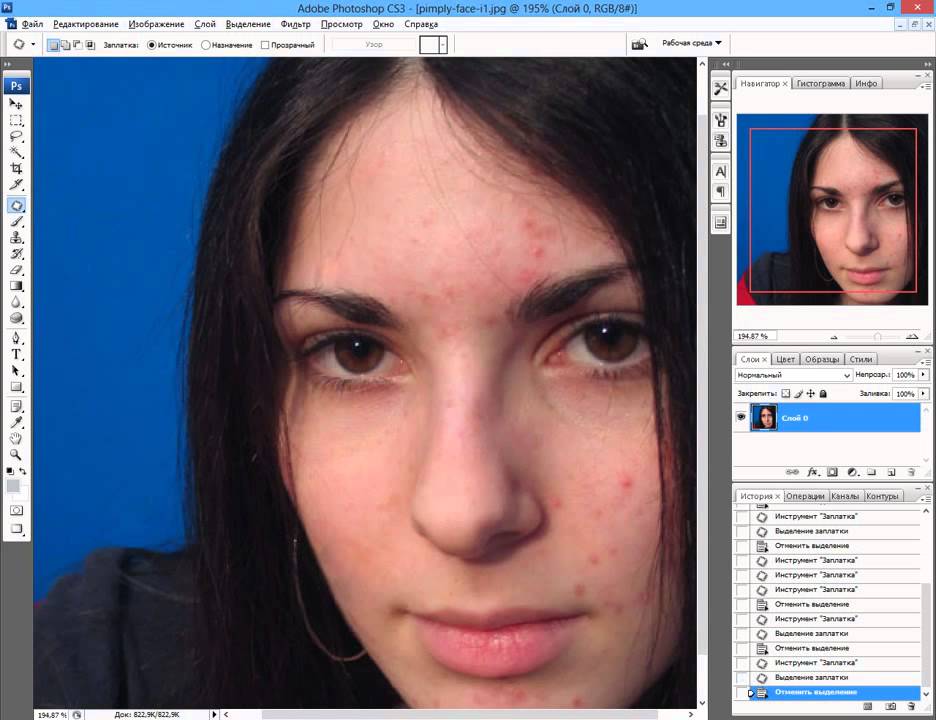Click the Go to Bridge icon
The width and height of the screenshot is (936, 720).
click(x=639, y=44)
